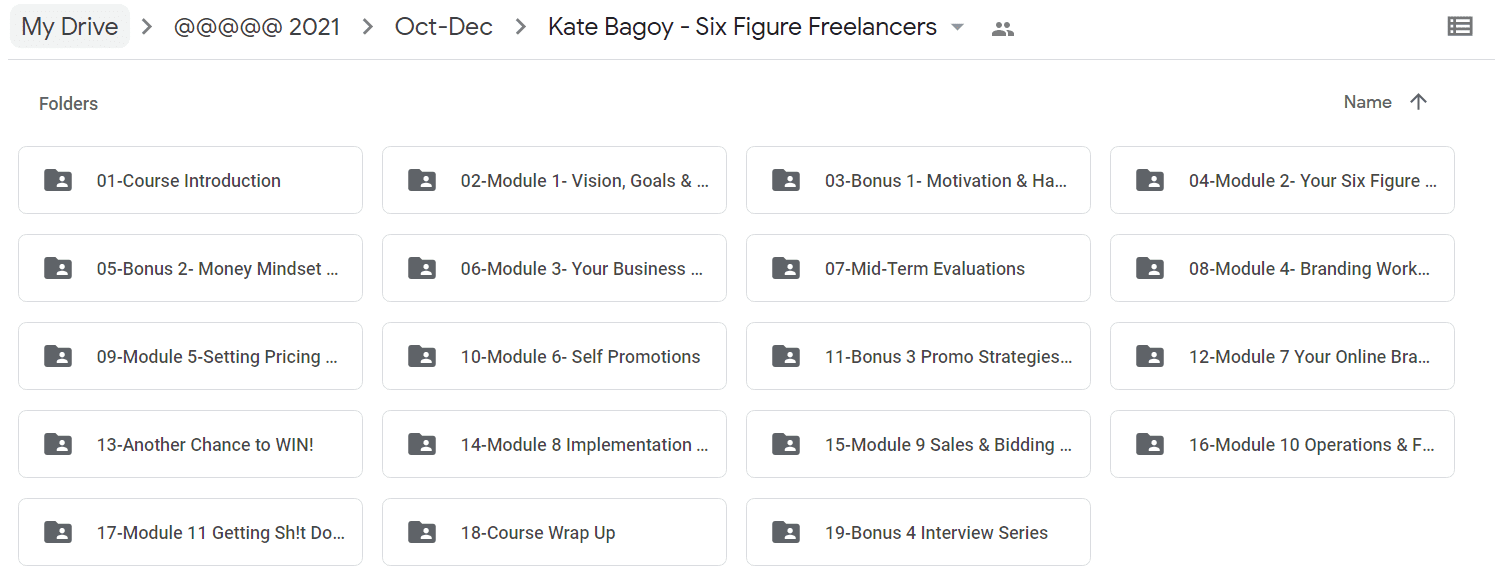Click shared folder icon of 01-Course Introduction

tap(58, 181)
